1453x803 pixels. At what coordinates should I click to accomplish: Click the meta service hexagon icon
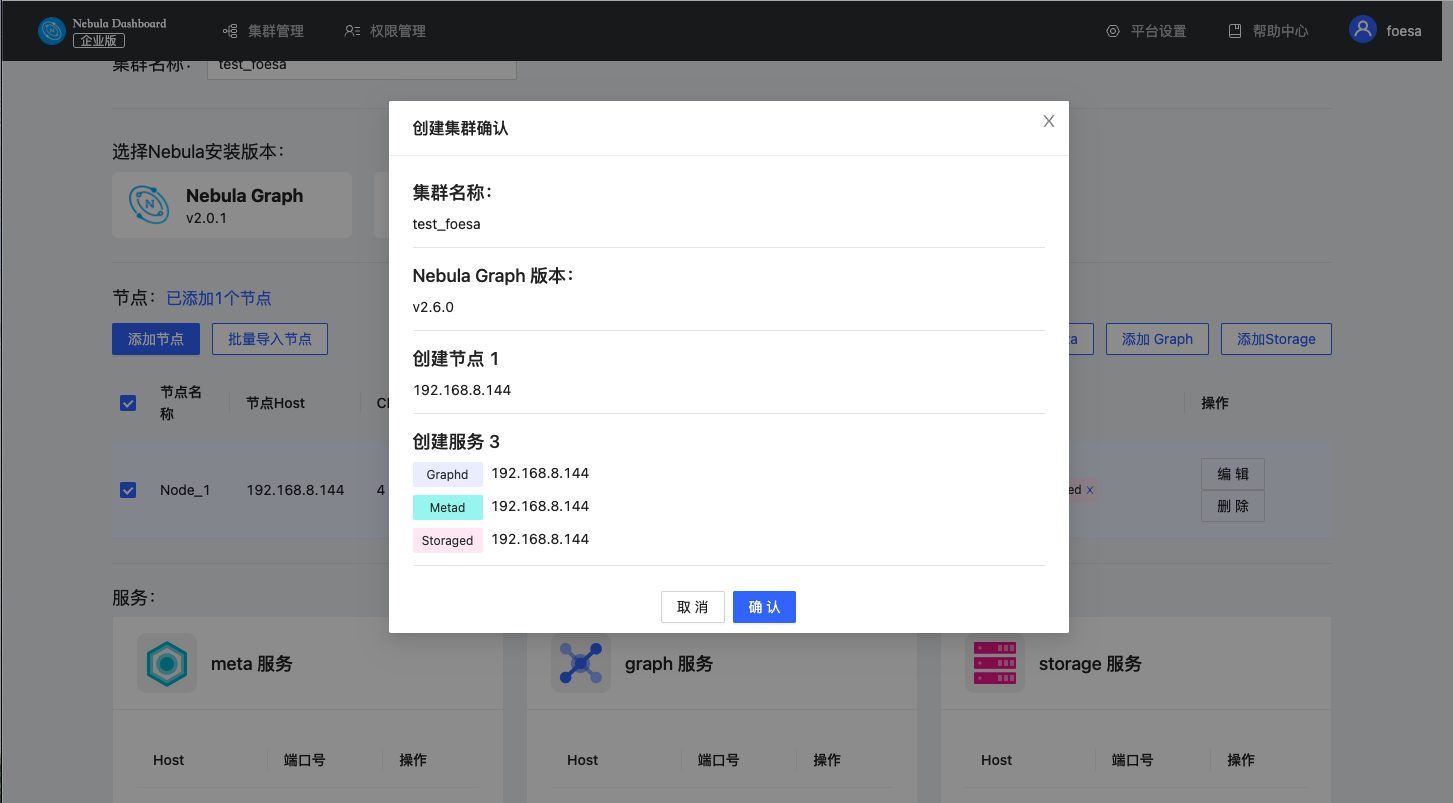pos(167,663)
